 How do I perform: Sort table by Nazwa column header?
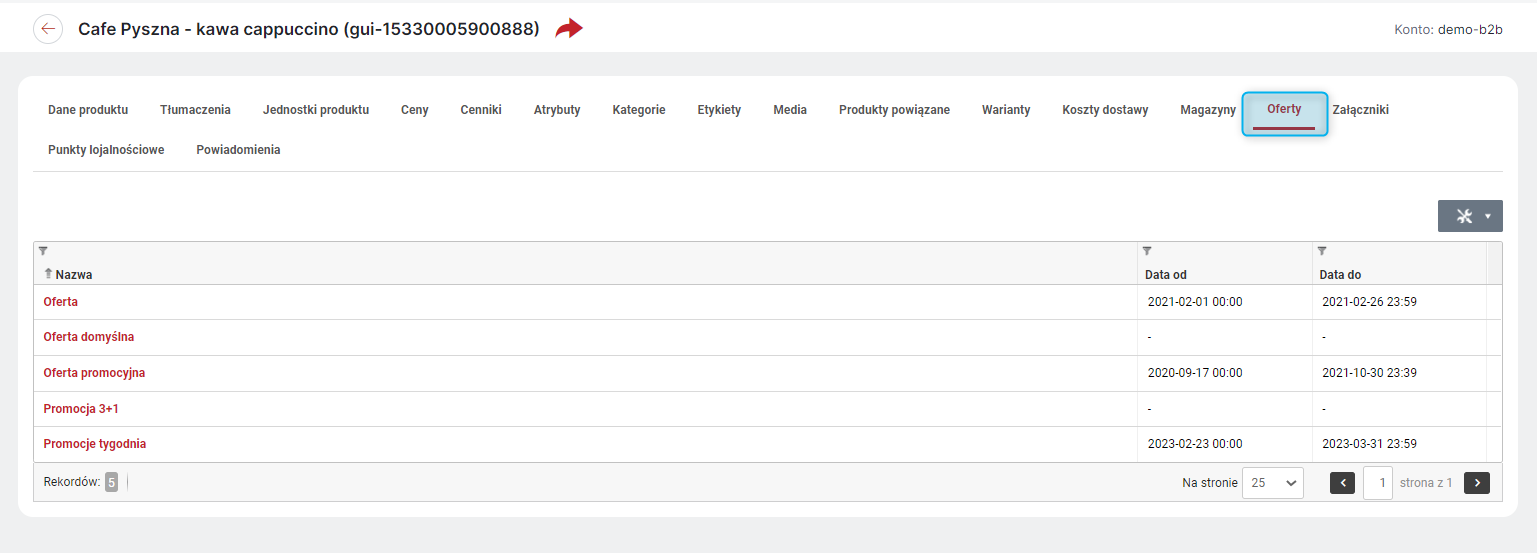[x=74, y=274]
